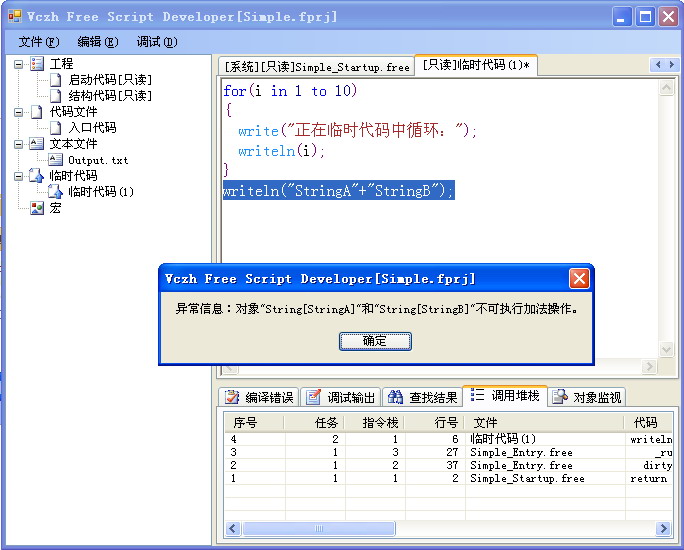
Task: Click the highlighted writeln("StringA"+"StringB") code line
Action: pos(339,190)
